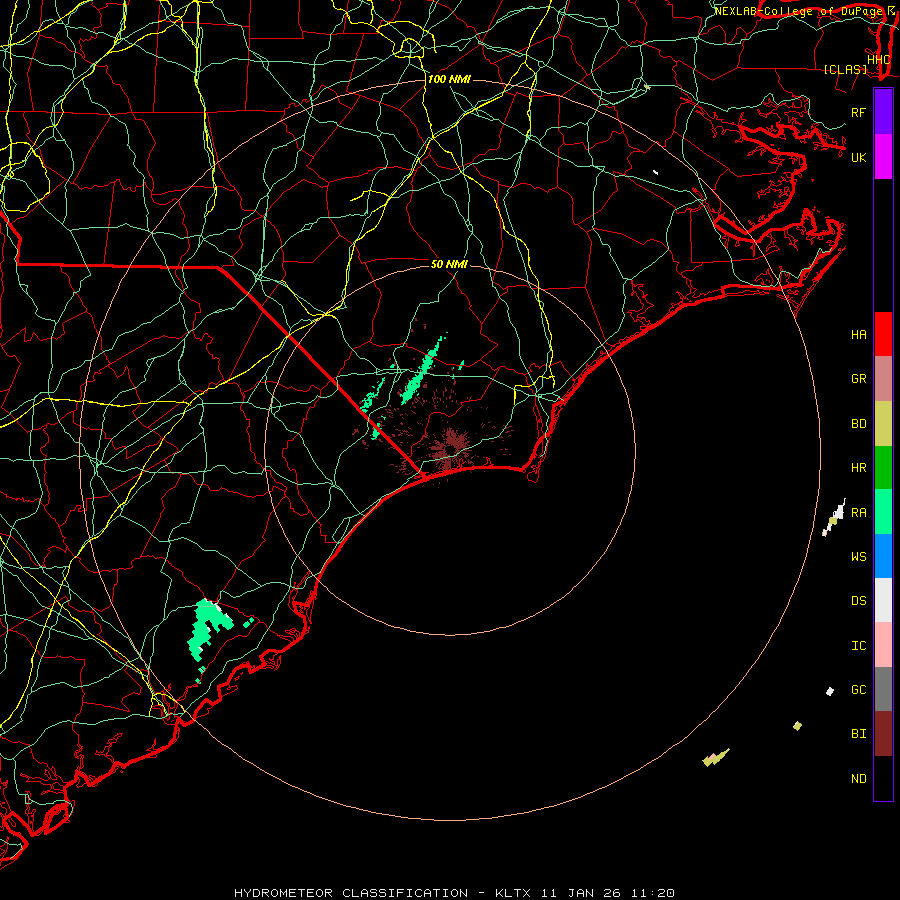Click the RF purple legend swatch
900x900 pixels.
tap(883, 112)
